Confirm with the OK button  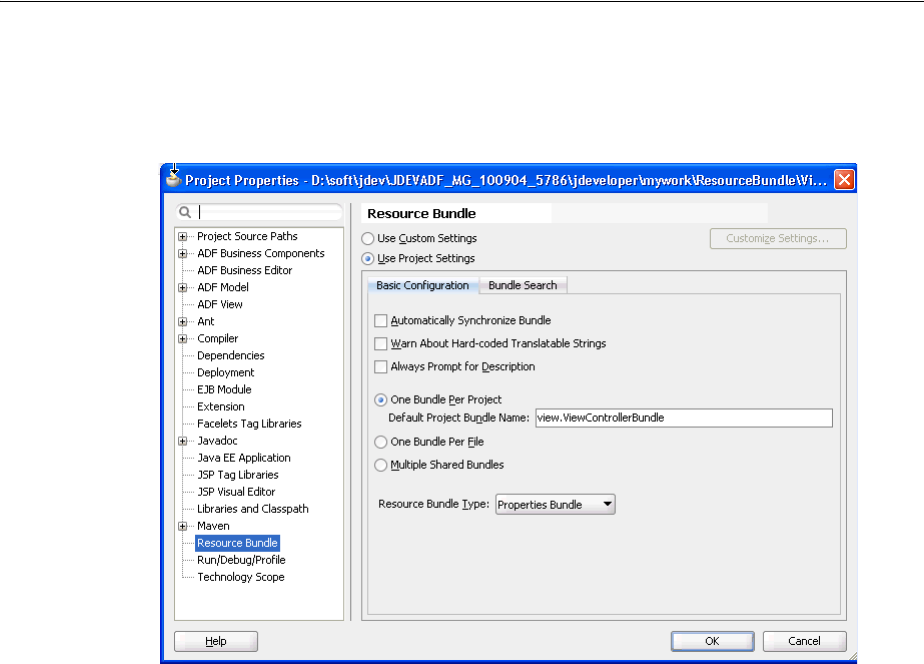click(x=712, y=641)
